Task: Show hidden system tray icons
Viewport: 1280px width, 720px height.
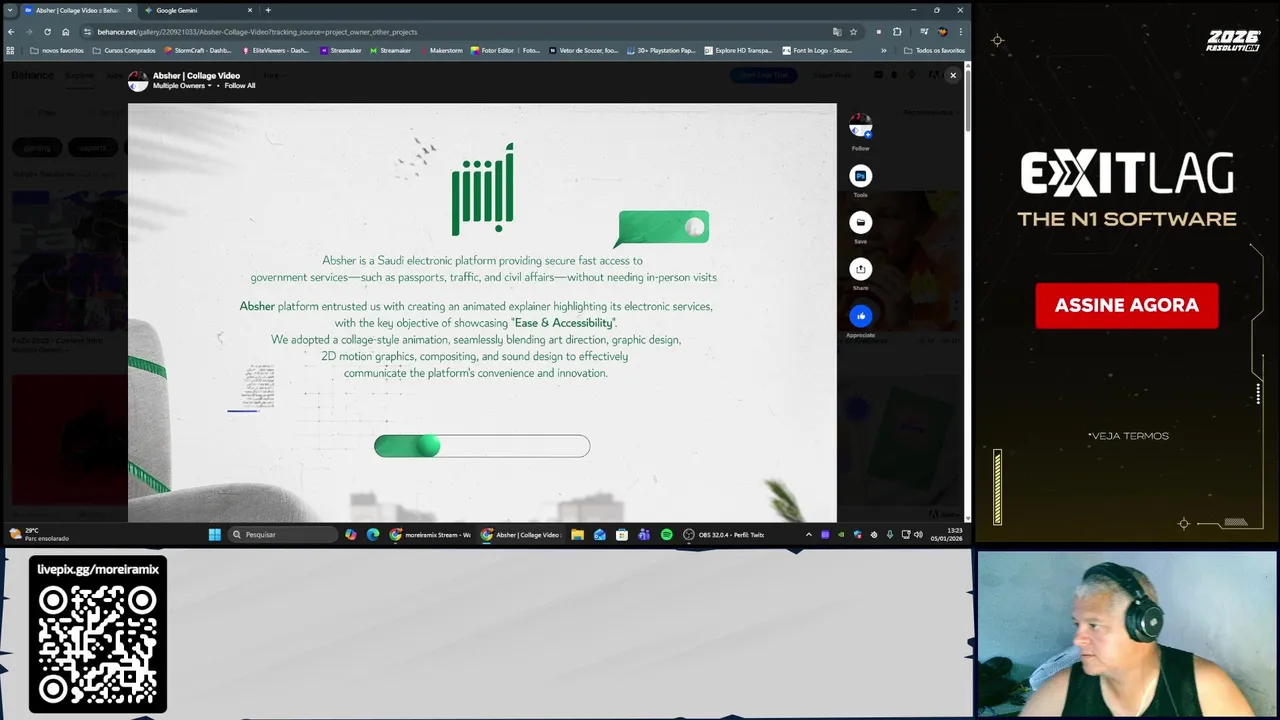Action: coord(808,534)
